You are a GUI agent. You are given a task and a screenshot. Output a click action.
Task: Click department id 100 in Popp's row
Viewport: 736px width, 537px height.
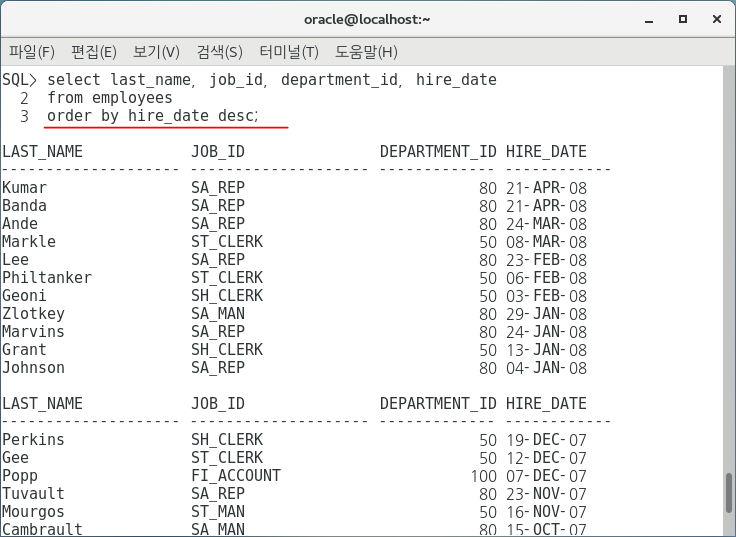[483, 476]
